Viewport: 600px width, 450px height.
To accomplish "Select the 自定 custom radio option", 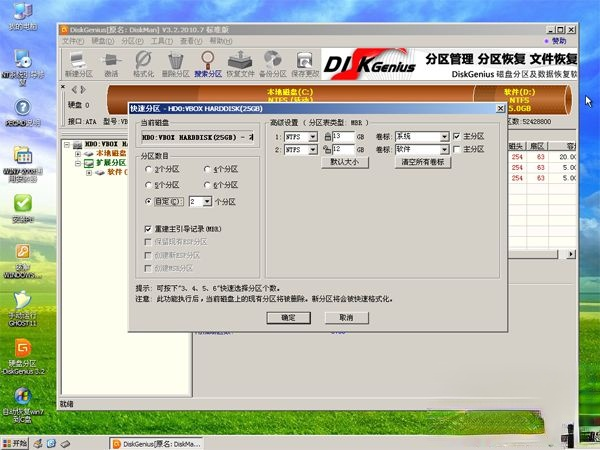I will click(x=148, y=201).
